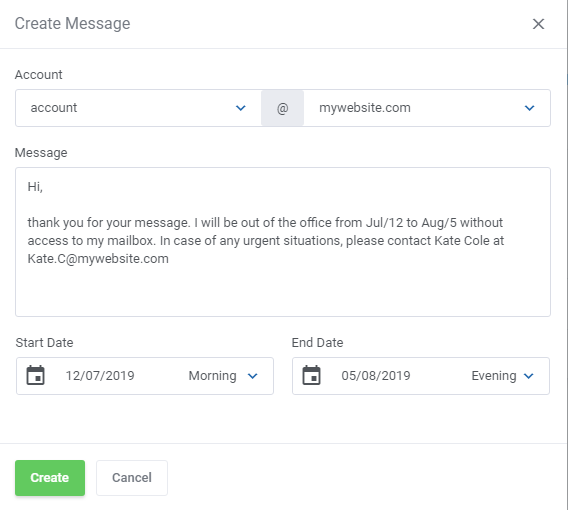Viewport: 568px width, 510px height.
Task: Click the Message label
Action: pos(41,152)
